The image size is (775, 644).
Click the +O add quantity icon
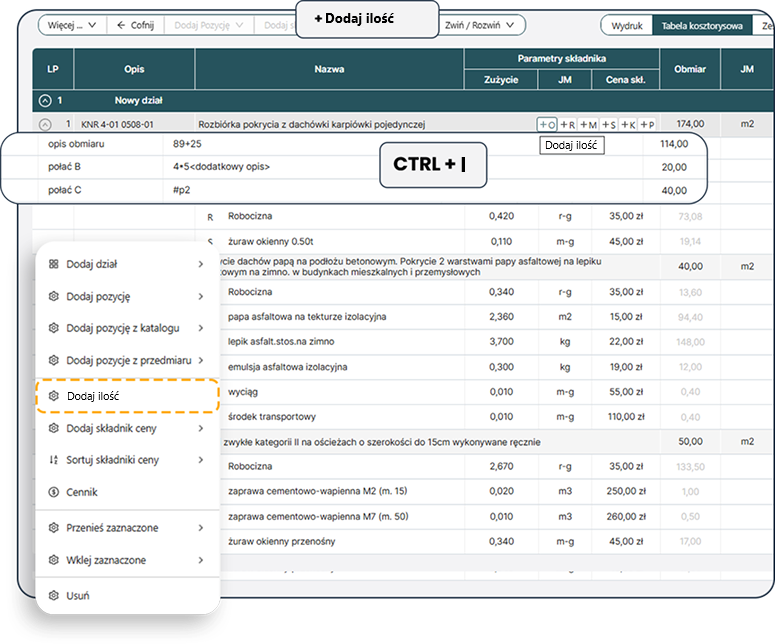pyautogui.click(x=547, y=125)
